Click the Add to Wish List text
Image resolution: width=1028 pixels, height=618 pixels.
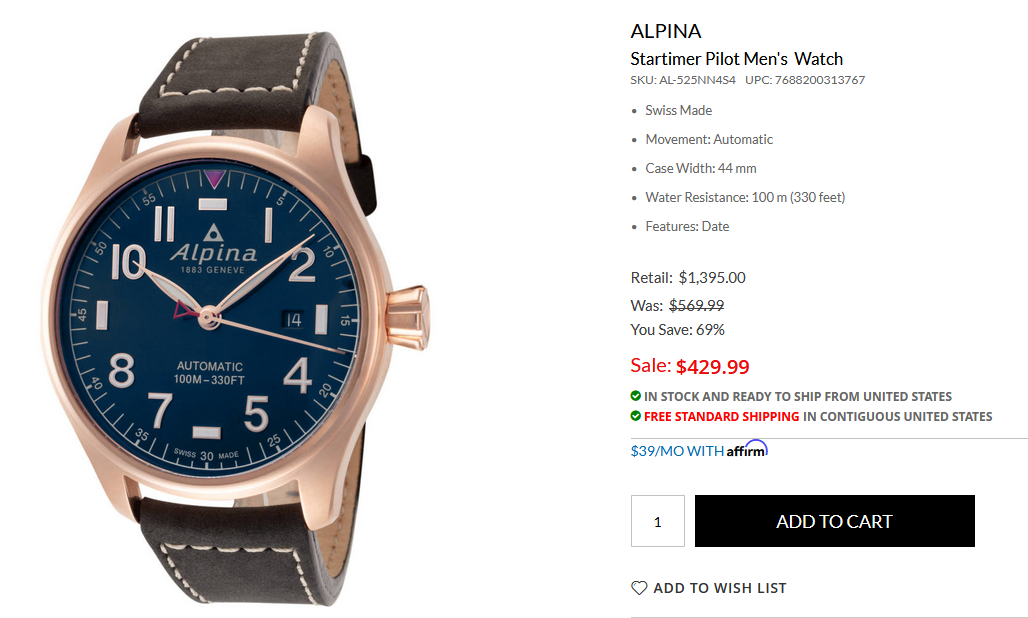(720, 588)
